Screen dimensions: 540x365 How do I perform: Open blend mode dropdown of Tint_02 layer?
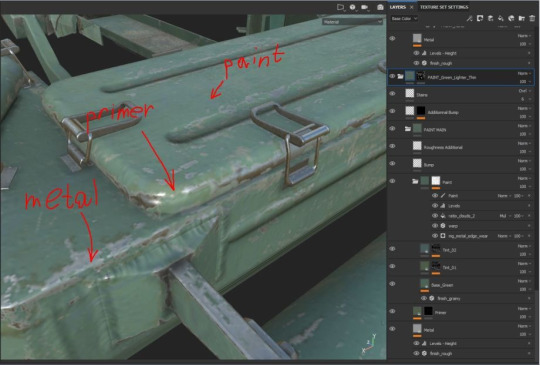[x=524, y=246]
